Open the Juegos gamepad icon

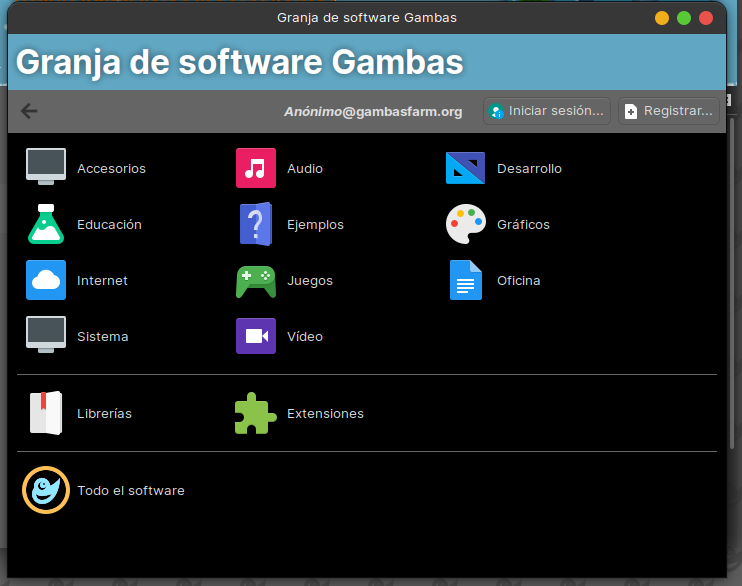(256, 280)
